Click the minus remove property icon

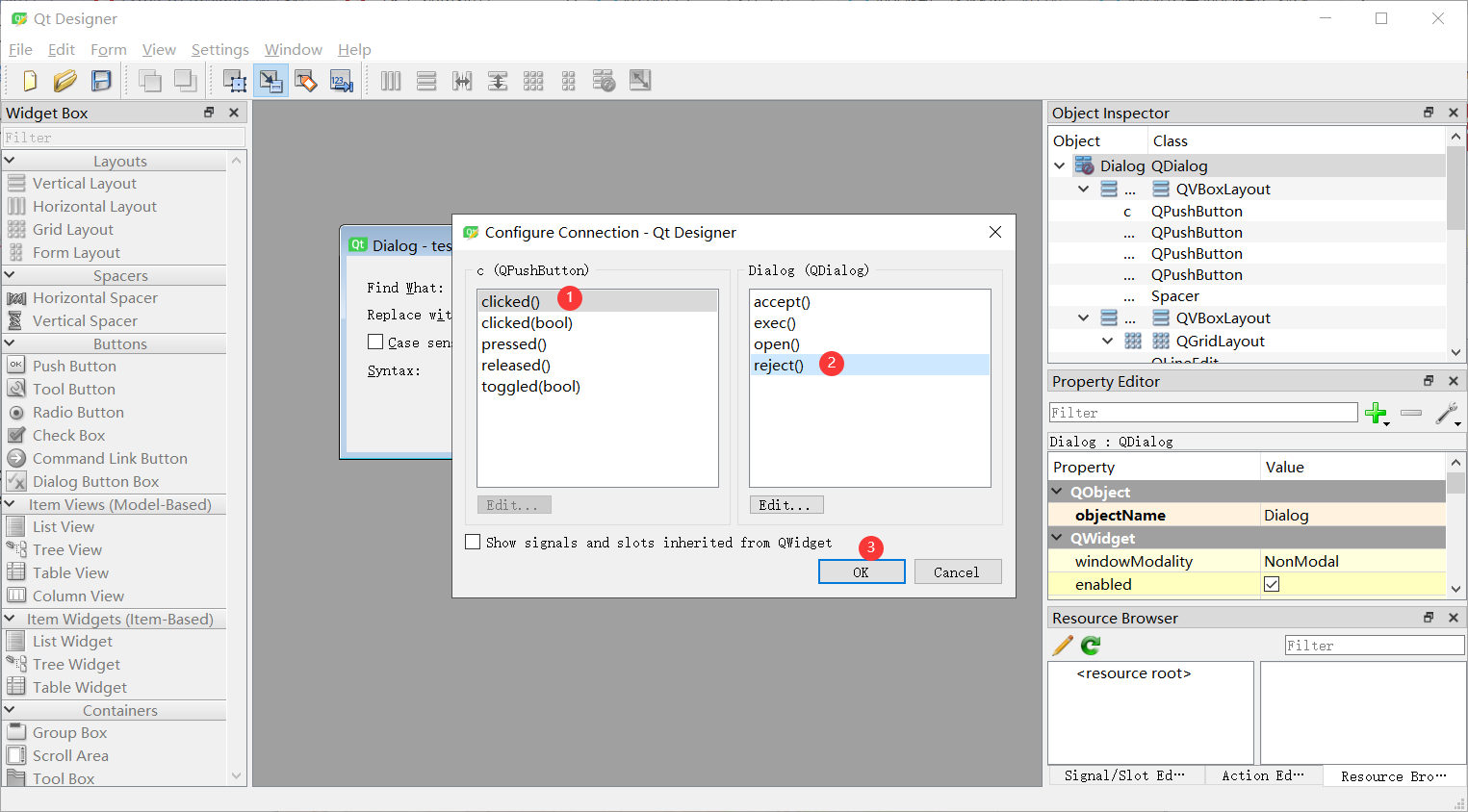[1411, 413]
